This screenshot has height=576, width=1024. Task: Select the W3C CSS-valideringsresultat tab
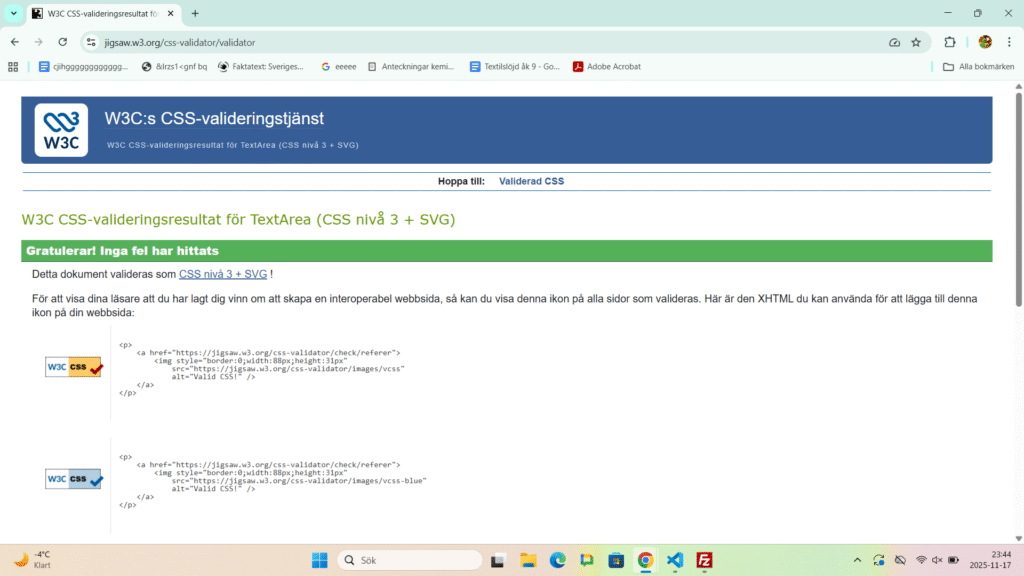click(x=100, y=13)
